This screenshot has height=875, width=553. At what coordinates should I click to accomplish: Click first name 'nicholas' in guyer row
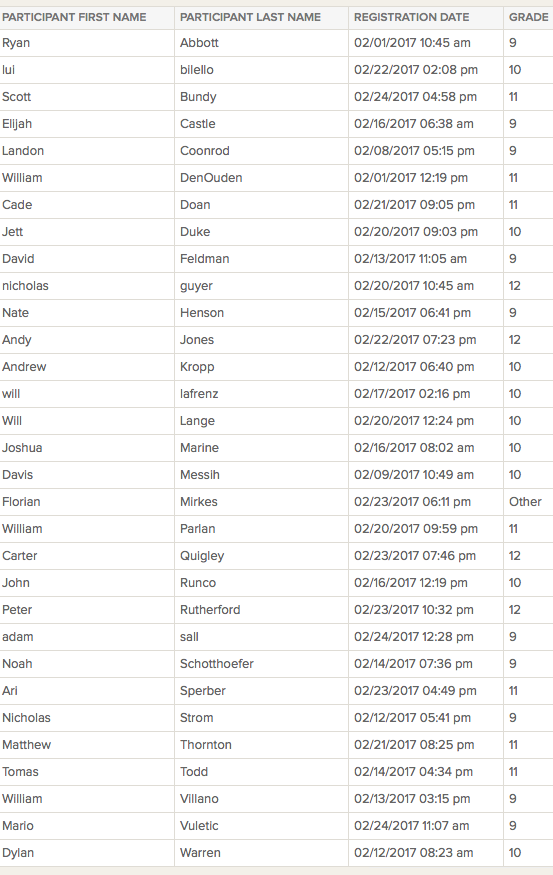pos(25,286)
